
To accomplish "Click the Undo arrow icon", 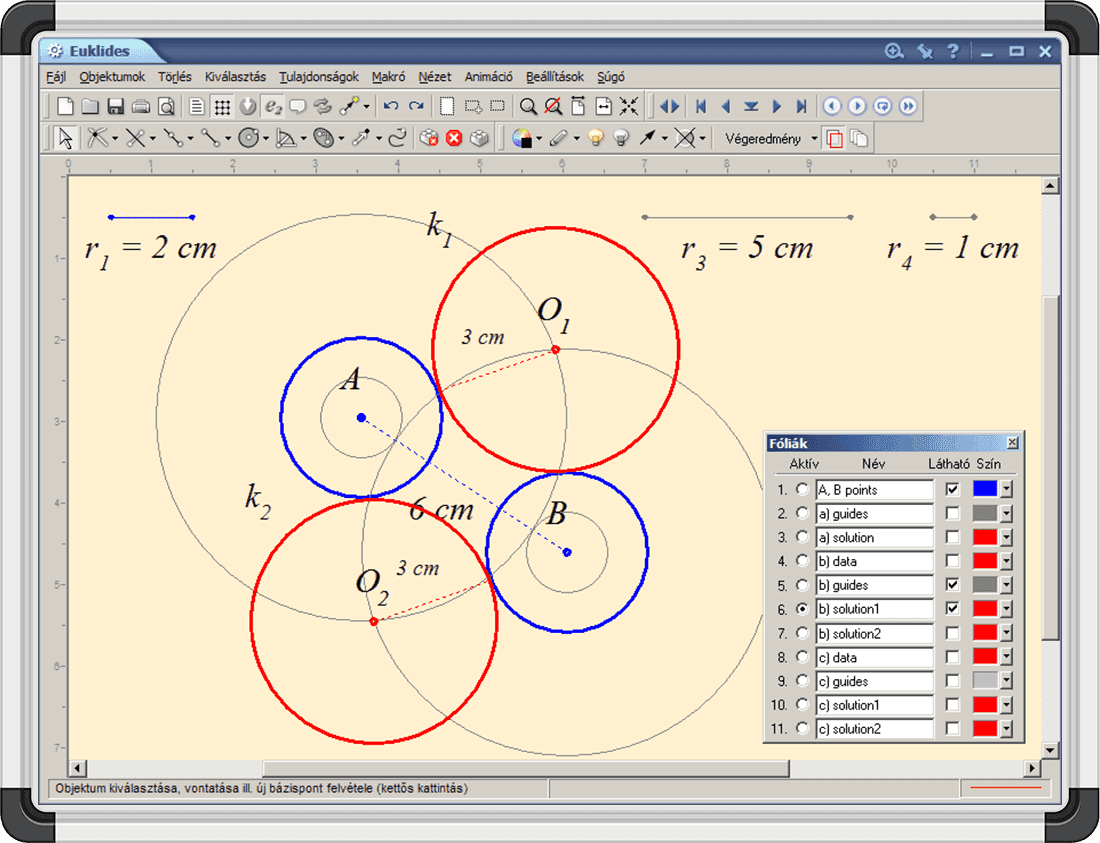I will click(x=391, y=106).
